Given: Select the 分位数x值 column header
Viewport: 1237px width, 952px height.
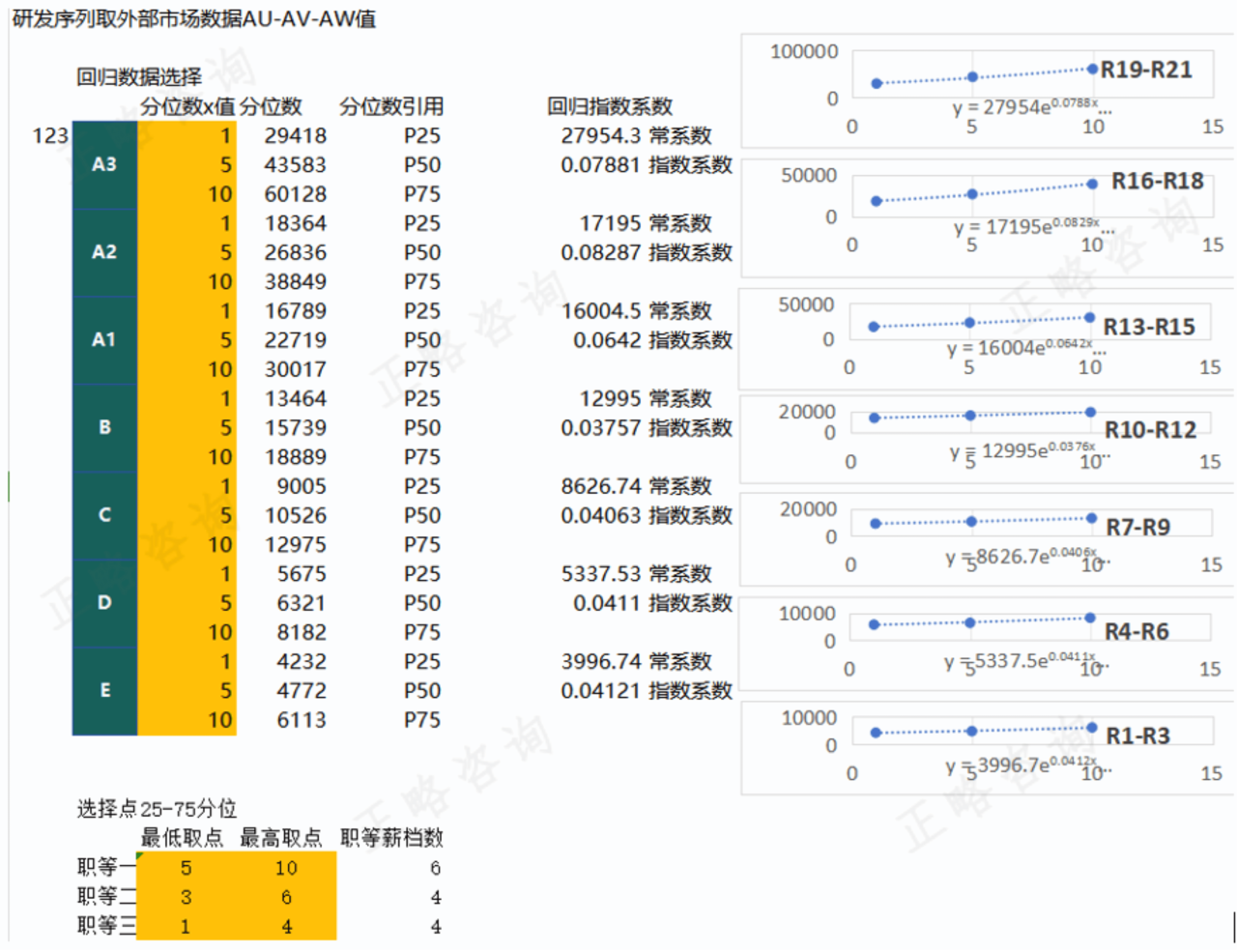Looking at the screenshot, I should [187, 106].
